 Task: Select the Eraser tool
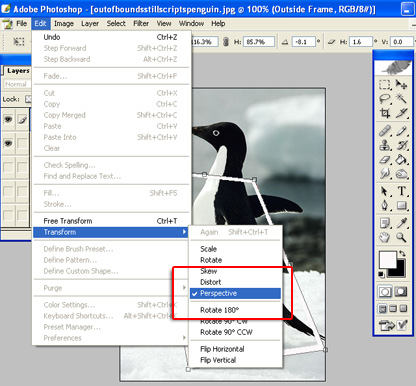[x=385, y=160]
